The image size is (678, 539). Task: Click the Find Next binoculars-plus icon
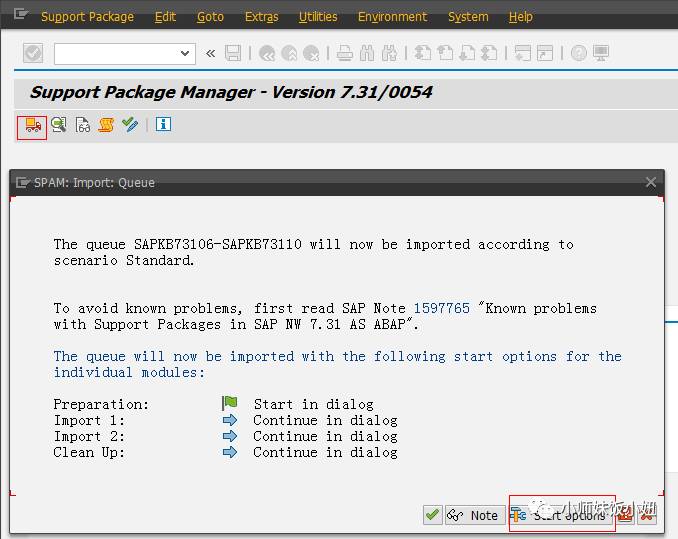[x=389, y=54]
